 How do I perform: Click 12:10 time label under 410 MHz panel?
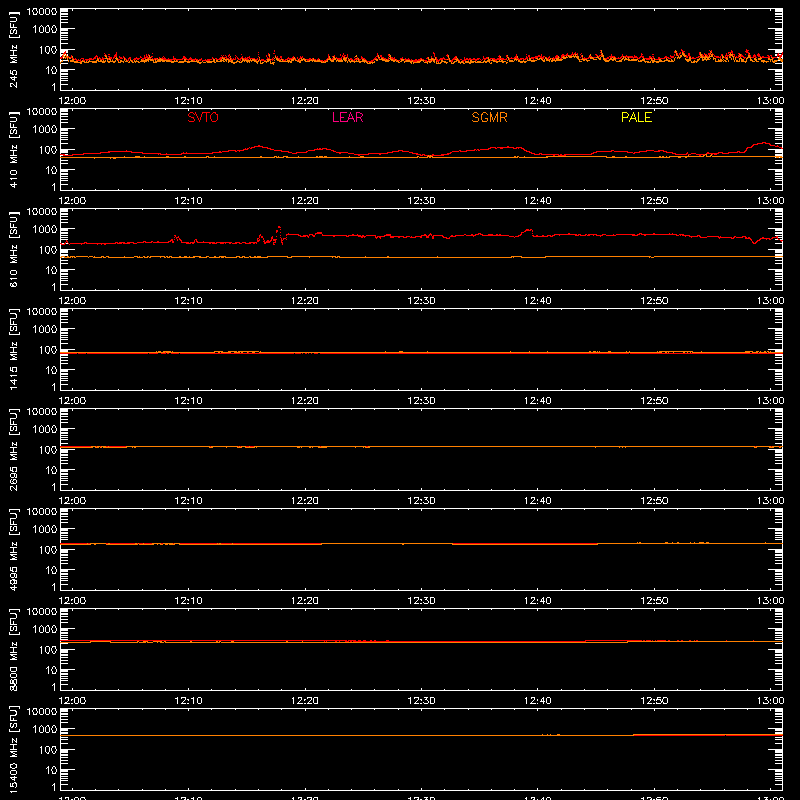(188, 201)
